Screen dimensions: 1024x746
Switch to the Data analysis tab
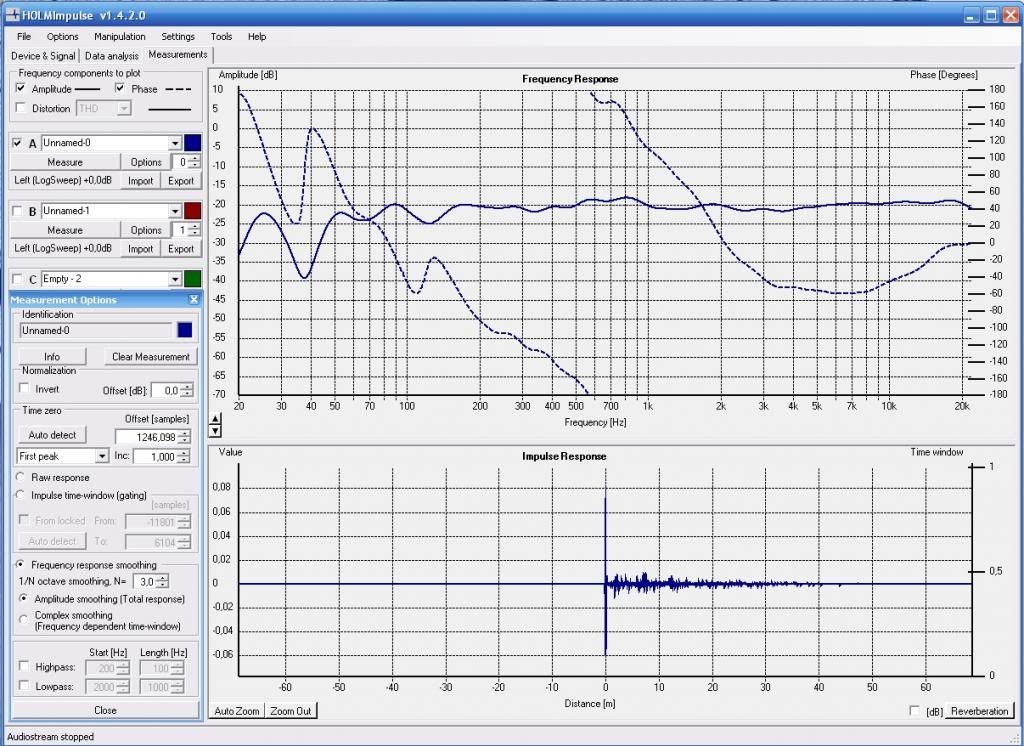tap(112, 56)
